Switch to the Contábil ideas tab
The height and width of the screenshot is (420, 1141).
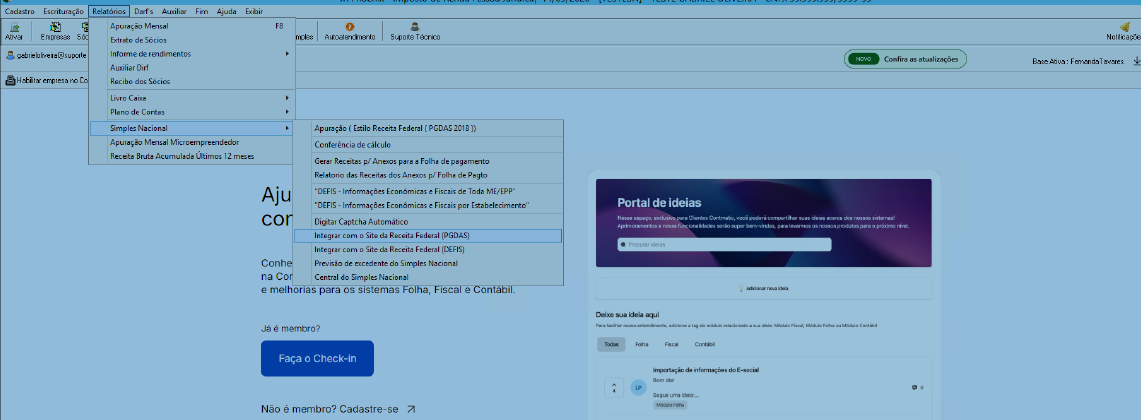704,344
